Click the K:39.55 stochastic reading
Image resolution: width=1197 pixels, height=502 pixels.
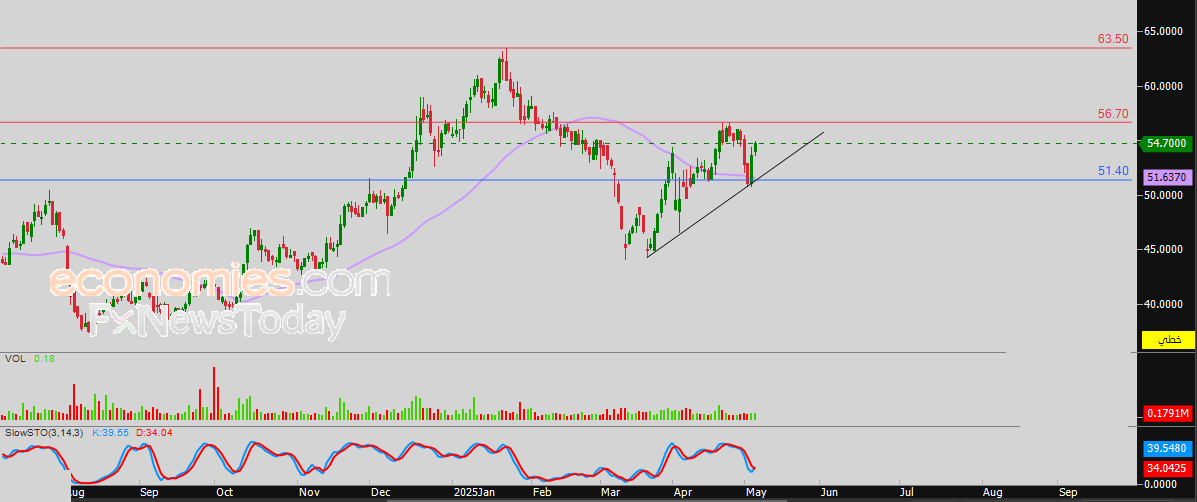click(112, 433)
